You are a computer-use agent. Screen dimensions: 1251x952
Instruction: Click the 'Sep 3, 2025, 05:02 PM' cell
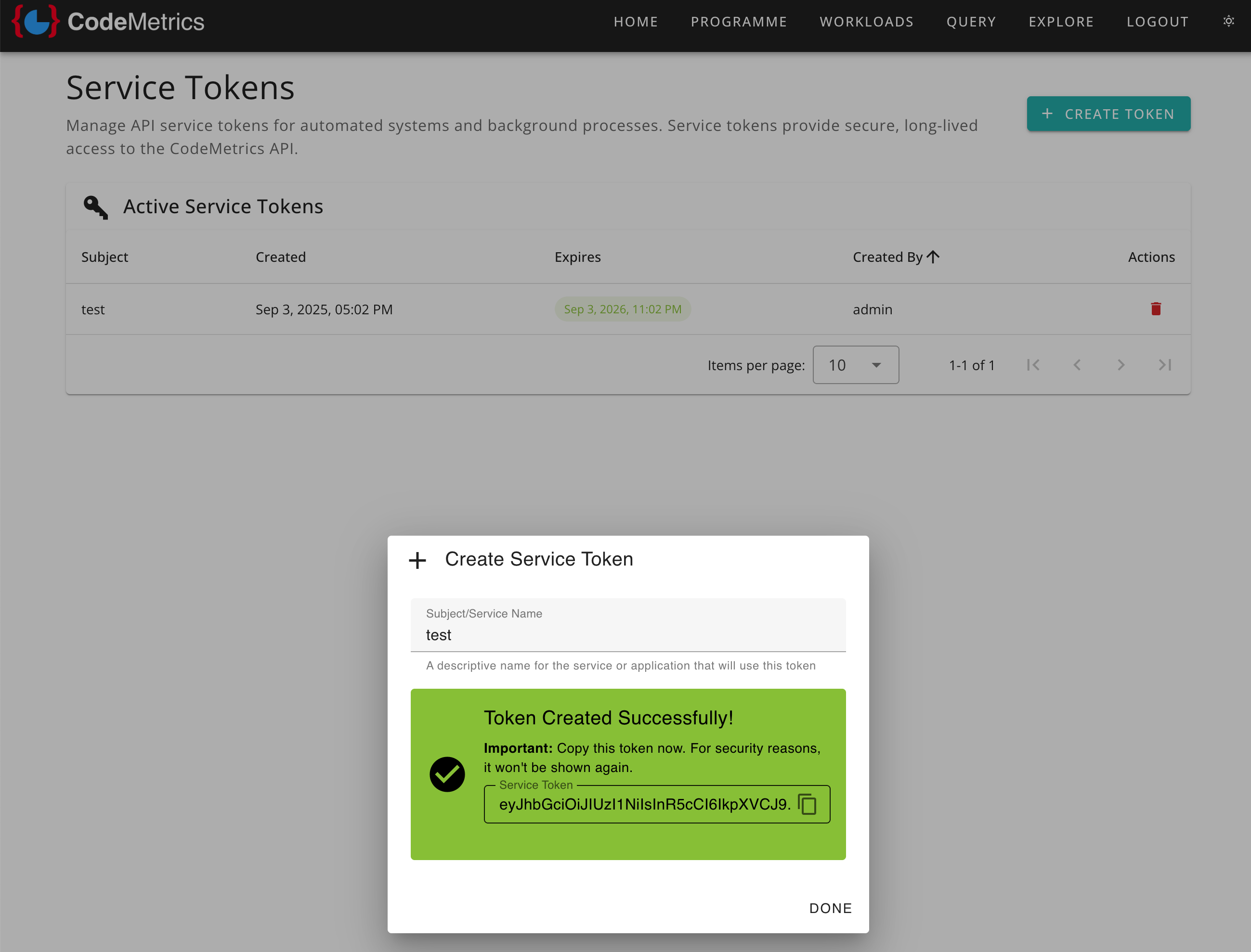324,309
